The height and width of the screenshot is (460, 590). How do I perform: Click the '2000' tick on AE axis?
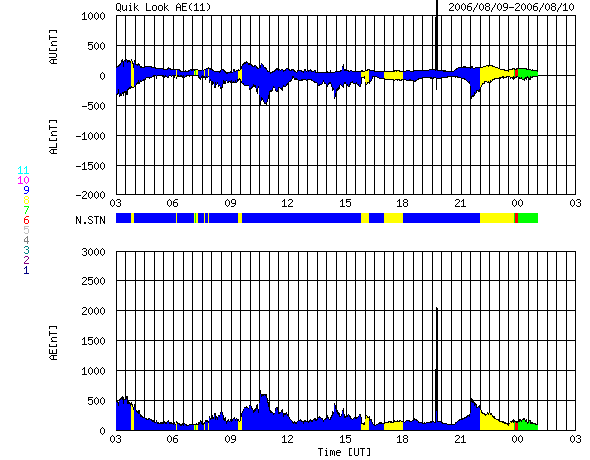93,311
